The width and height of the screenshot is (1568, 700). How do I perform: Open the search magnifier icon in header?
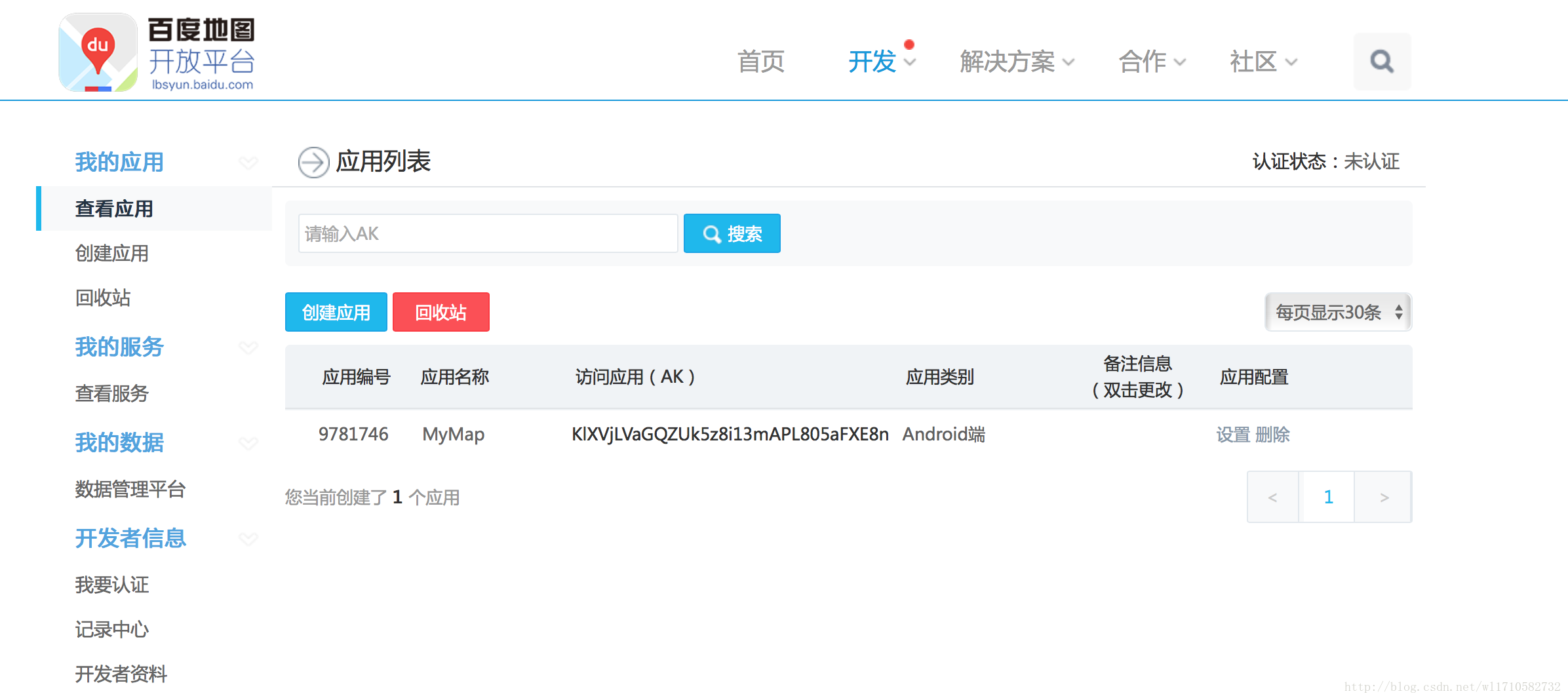tap(1382, 62)
